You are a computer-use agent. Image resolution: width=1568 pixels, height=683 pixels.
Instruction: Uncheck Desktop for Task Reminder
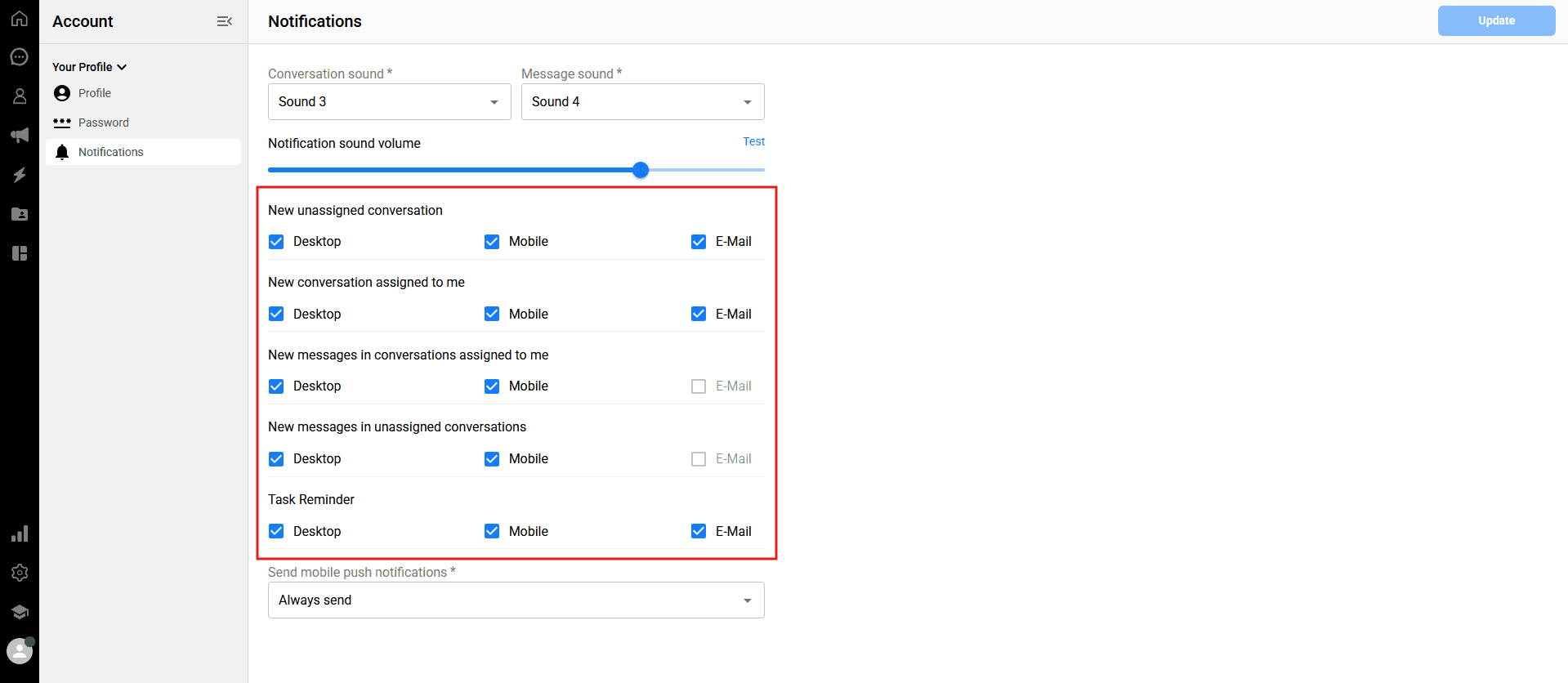(276, 531)
